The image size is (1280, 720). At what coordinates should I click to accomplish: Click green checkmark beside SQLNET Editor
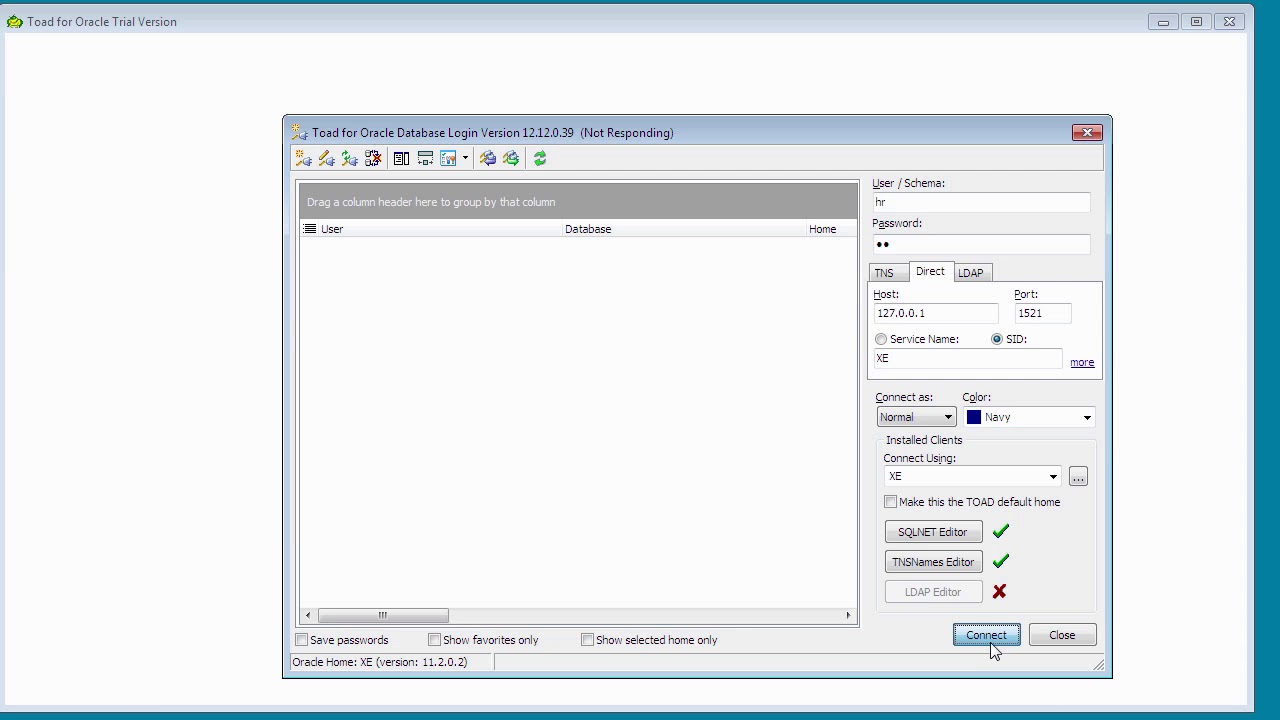point(1001,531)
